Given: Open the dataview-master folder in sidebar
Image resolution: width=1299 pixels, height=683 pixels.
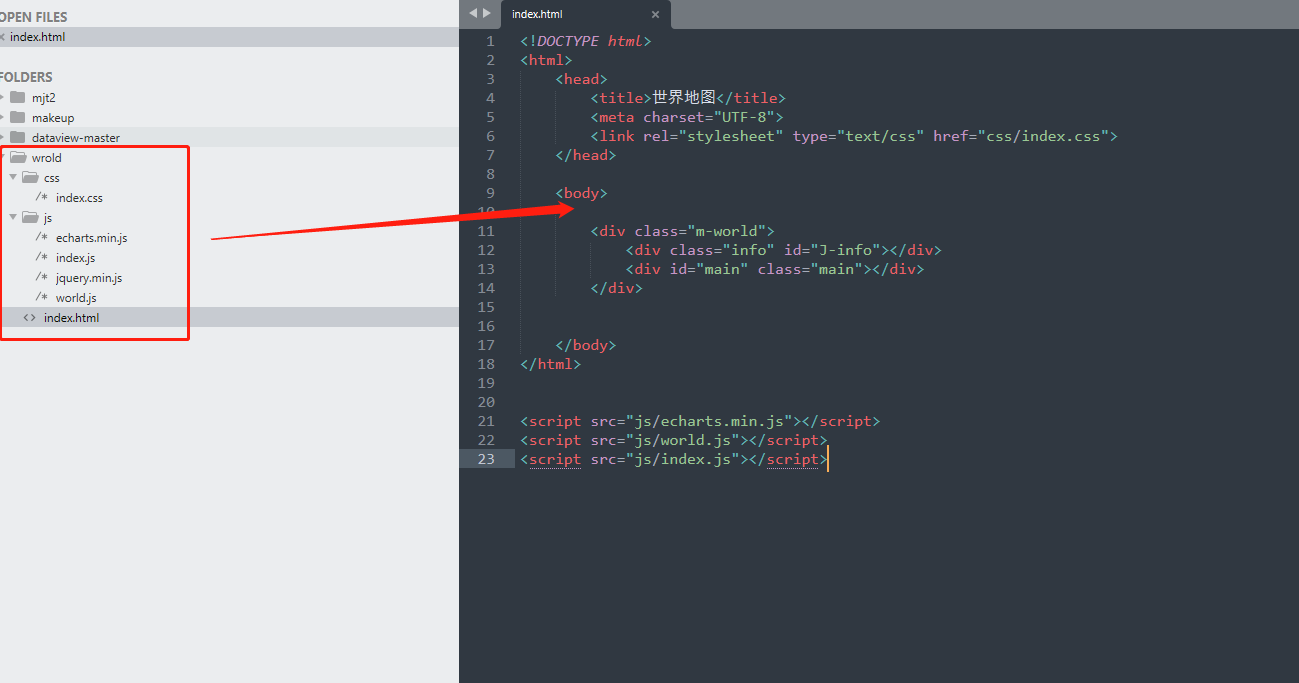Looking at the screenshot, I should pyautogui.click(x=76, y=138).
